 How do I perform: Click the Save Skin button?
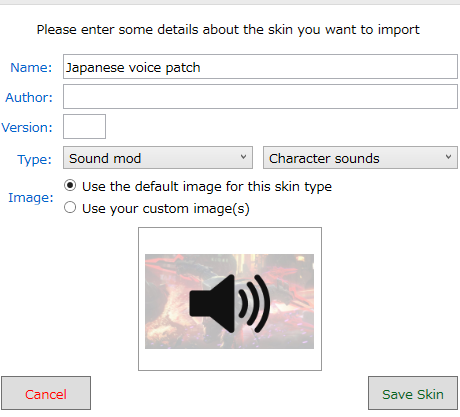(x=413, y=393)
